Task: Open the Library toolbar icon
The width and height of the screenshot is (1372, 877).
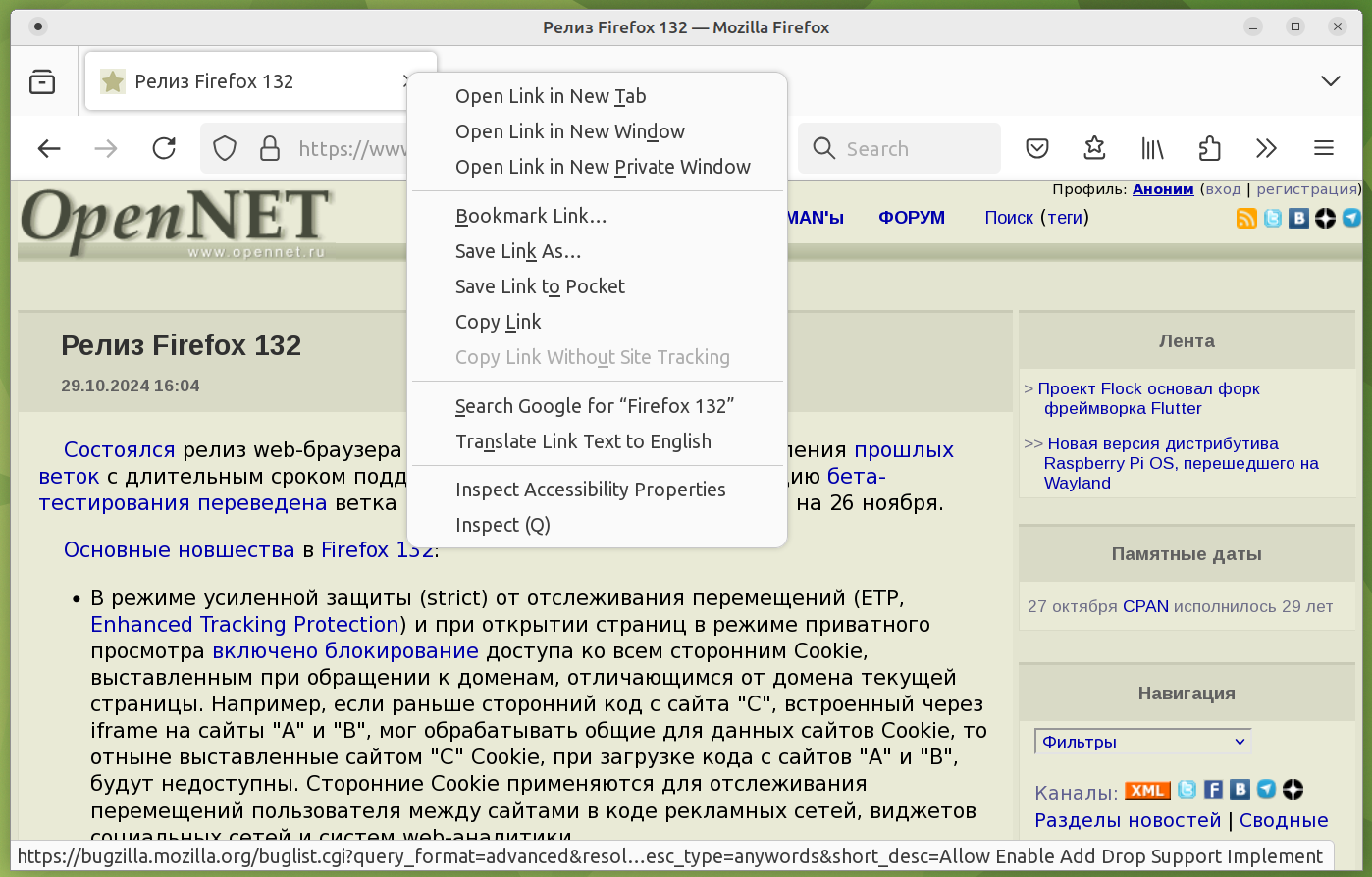Action: [1152, 148]
